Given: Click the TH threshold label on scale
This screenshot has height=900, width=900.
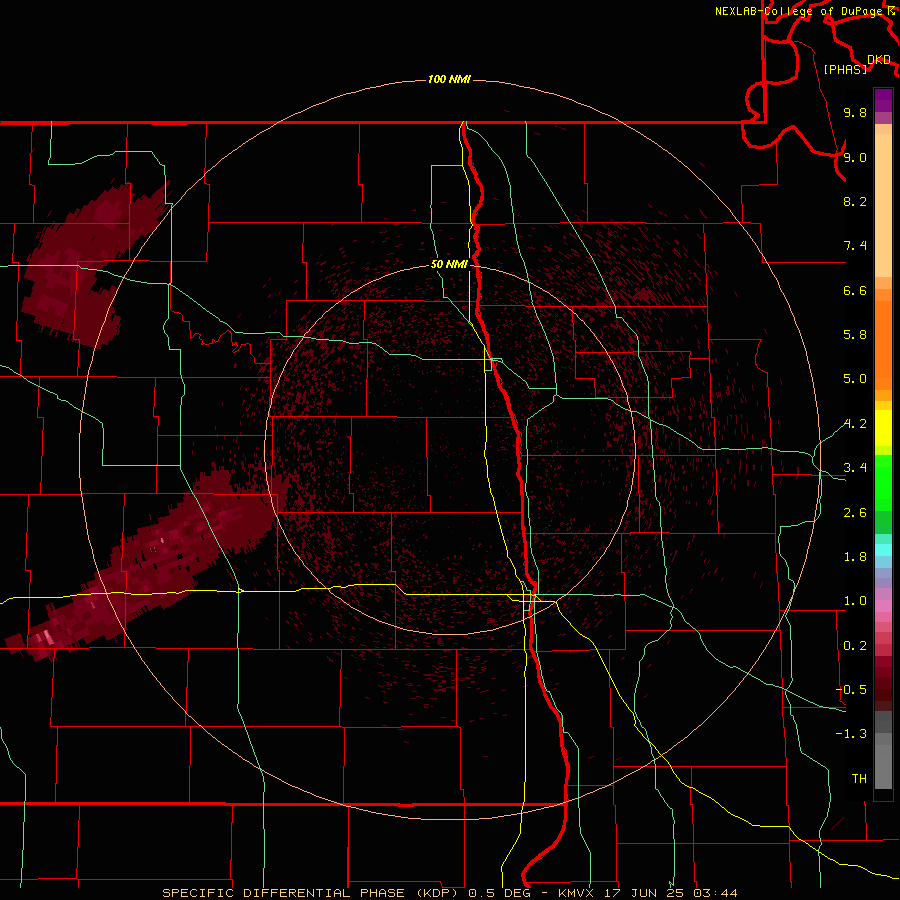Looking at the screenshot, I should 859,779.
